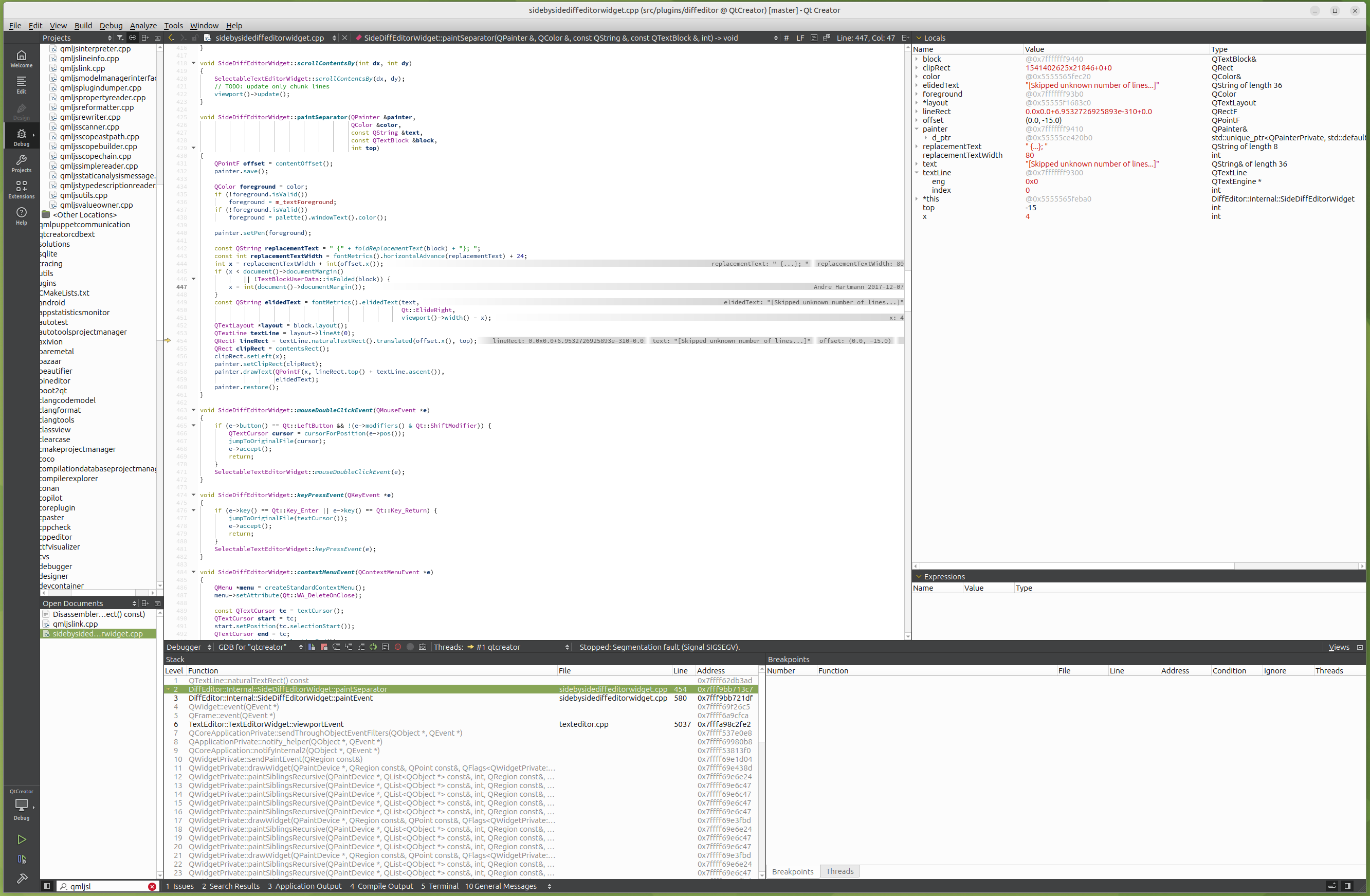Select Debug mode in sidebar
Image resolution: width=1370 pixels, height=896 pixels.
pyautogui.click(x=21, y=137)
